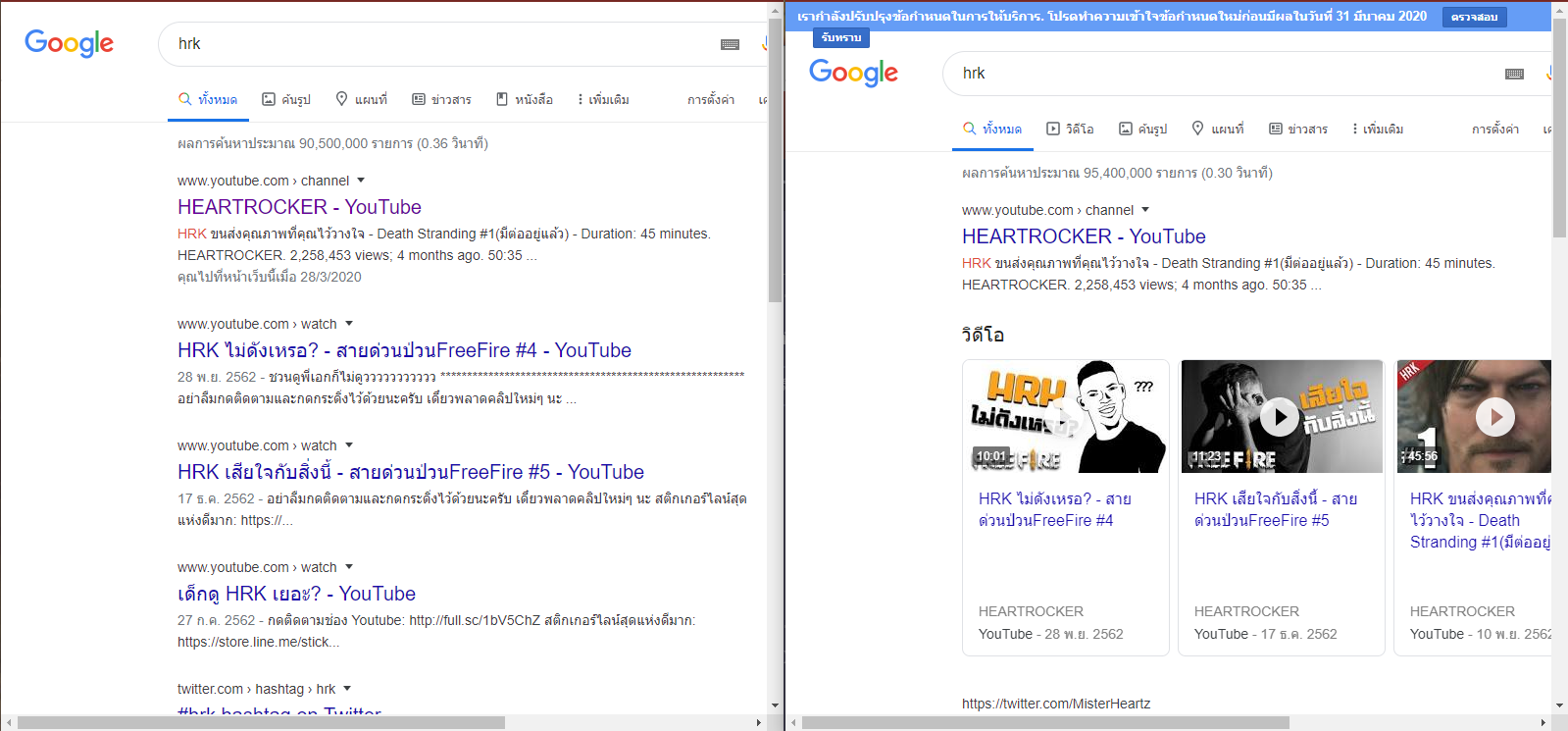The image size is (1568, 731).
Task: Go to Google home via logo in right window
Action: point(854,73)
